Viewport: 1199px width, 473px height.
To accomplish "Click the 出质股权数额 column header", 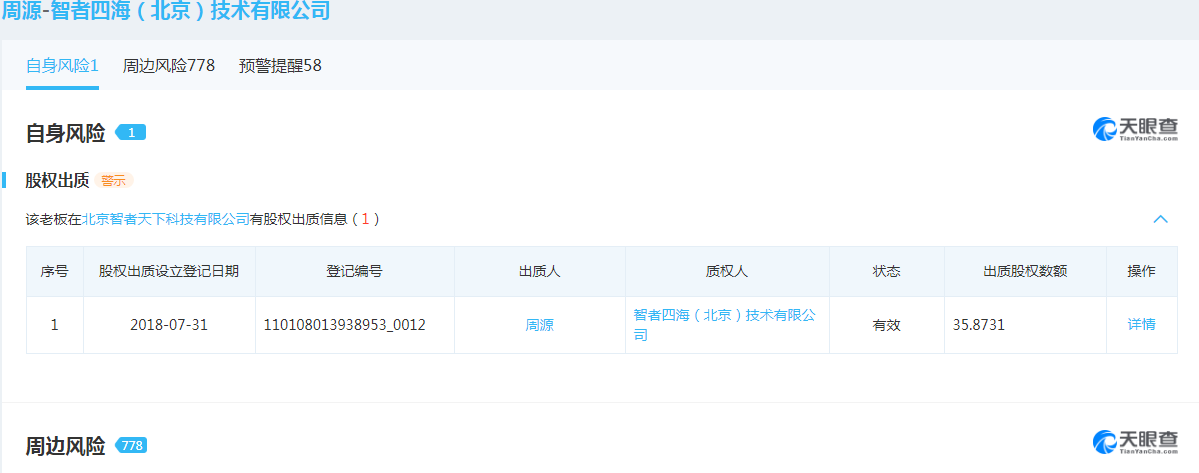I will 1025,271.
